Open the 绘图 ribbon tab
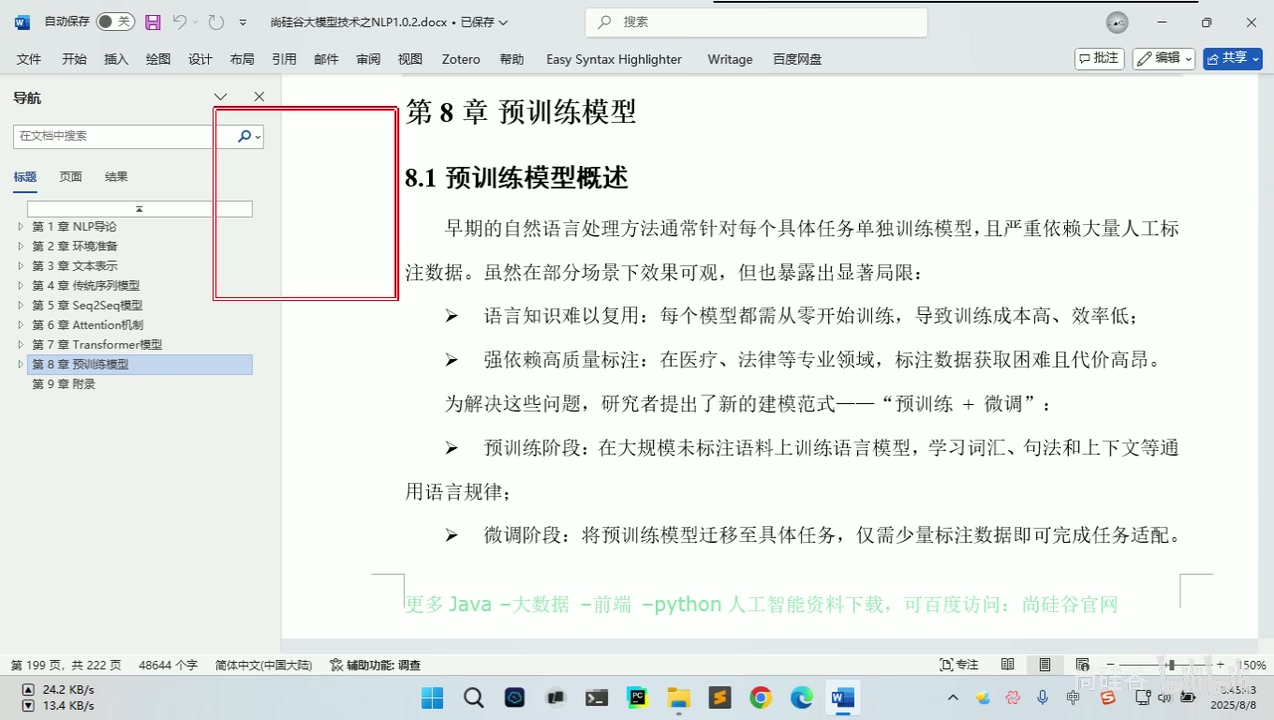The image size is (1274, 720). (158, 59)
